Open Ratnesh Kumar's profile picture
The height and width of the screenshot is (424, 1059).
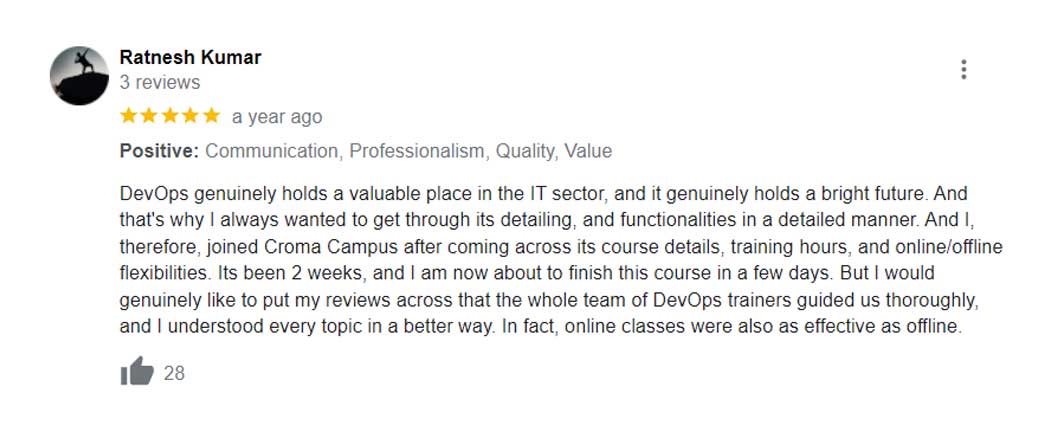(79, 74)
